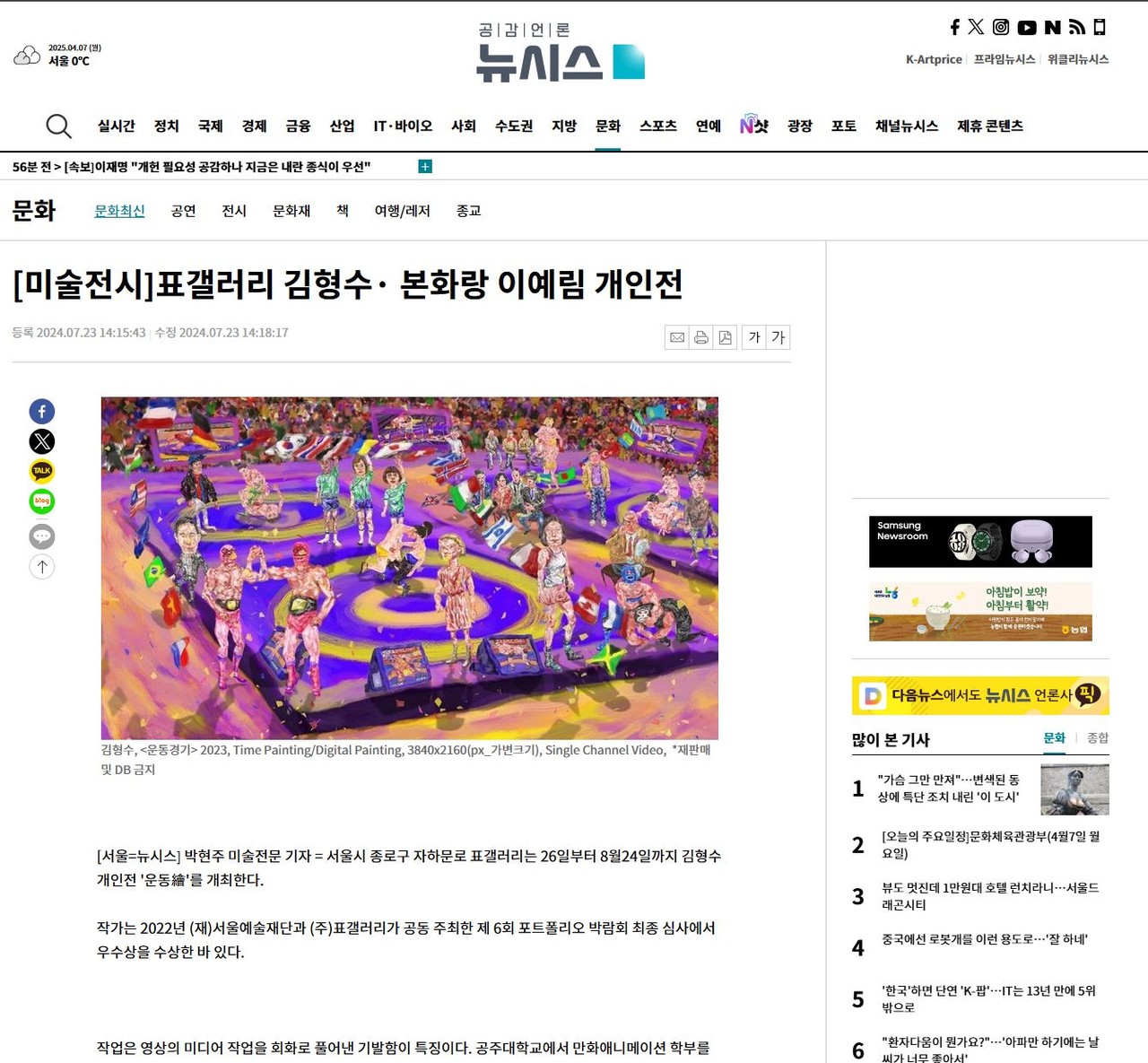
Task: Select 전시 subcategory tab
Action: tap(234, 211)
